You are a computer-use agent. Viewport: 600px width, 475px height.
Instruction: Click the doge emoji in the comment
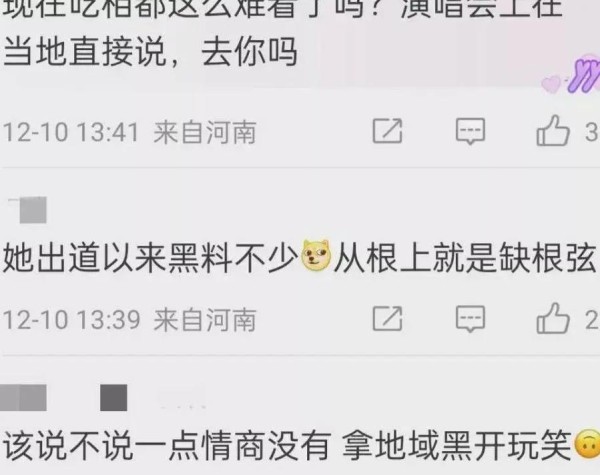316,255
